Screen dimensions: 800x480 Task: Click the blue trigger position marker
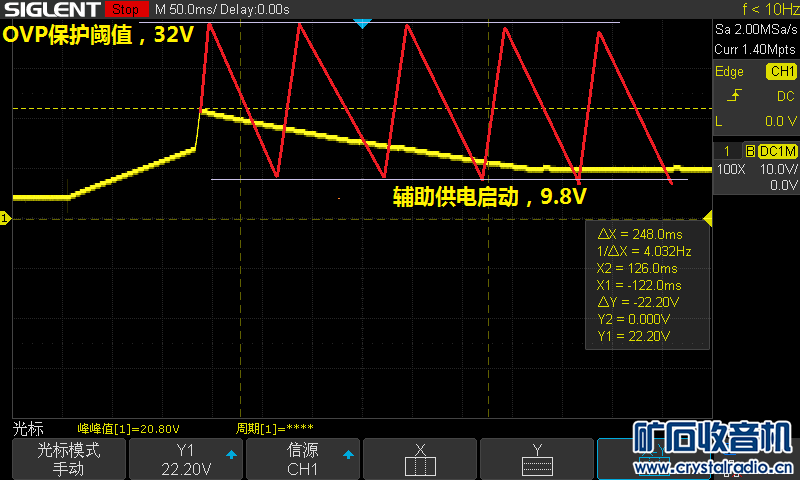(362, 23)
